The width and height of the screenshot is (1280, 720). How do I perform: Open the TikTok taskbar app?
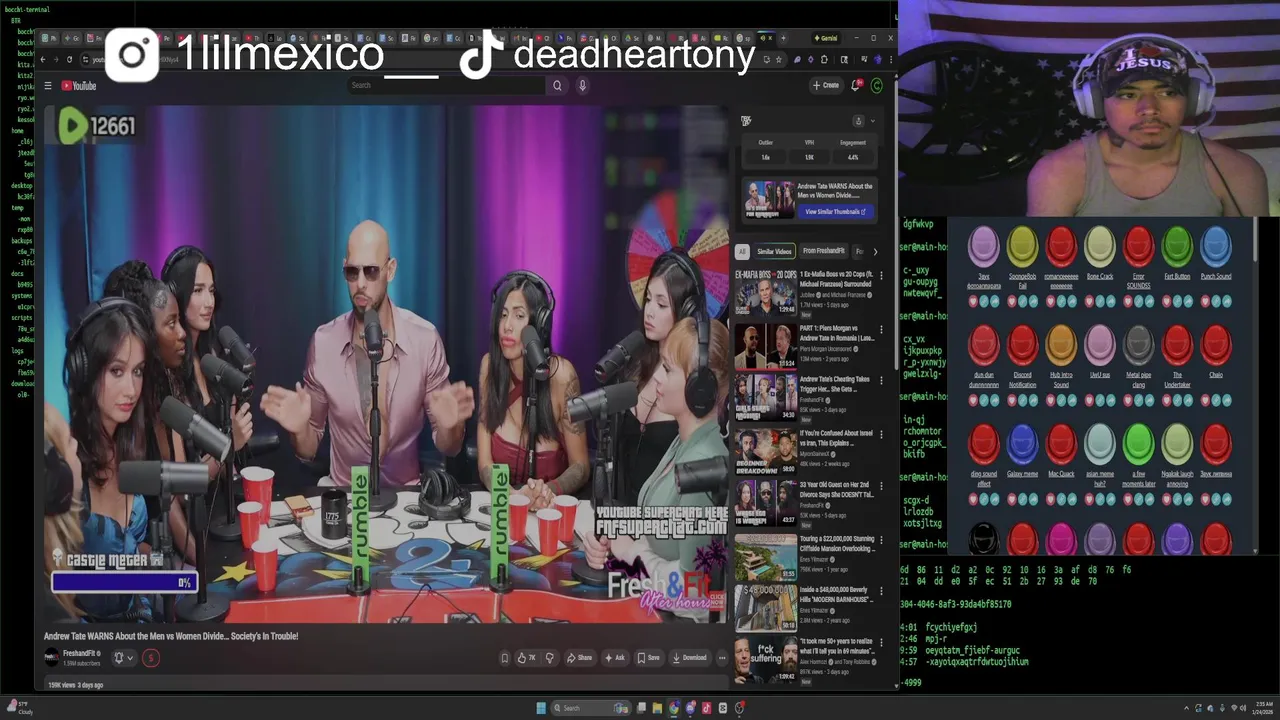click(706, 708)
